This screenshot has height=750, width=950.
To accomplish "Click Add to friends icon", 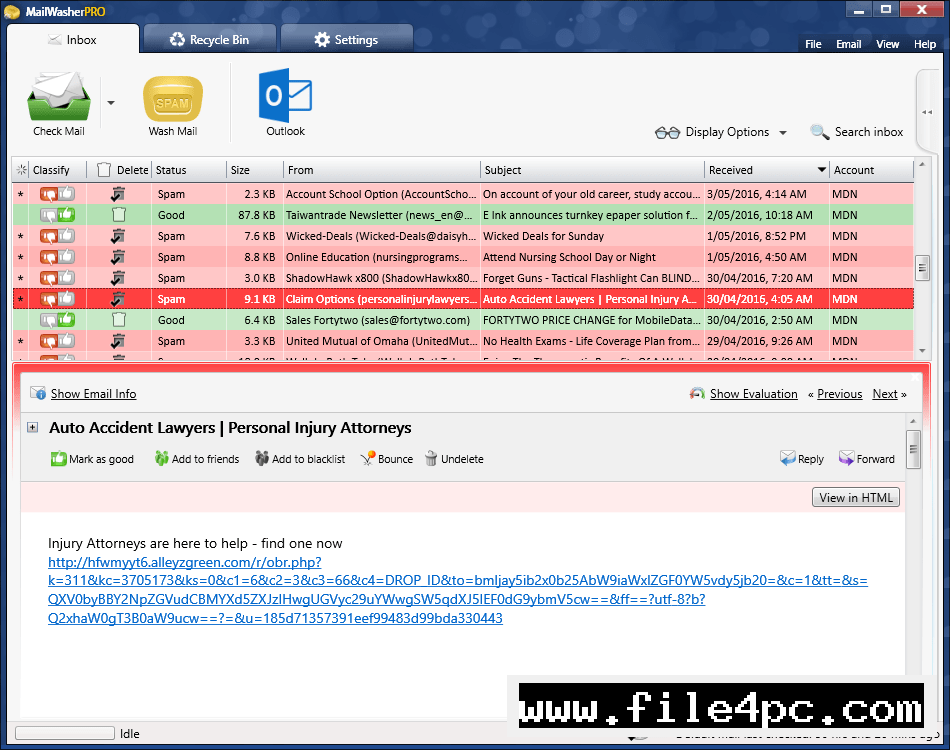I will pyautogui.click(x=162, y=459).
